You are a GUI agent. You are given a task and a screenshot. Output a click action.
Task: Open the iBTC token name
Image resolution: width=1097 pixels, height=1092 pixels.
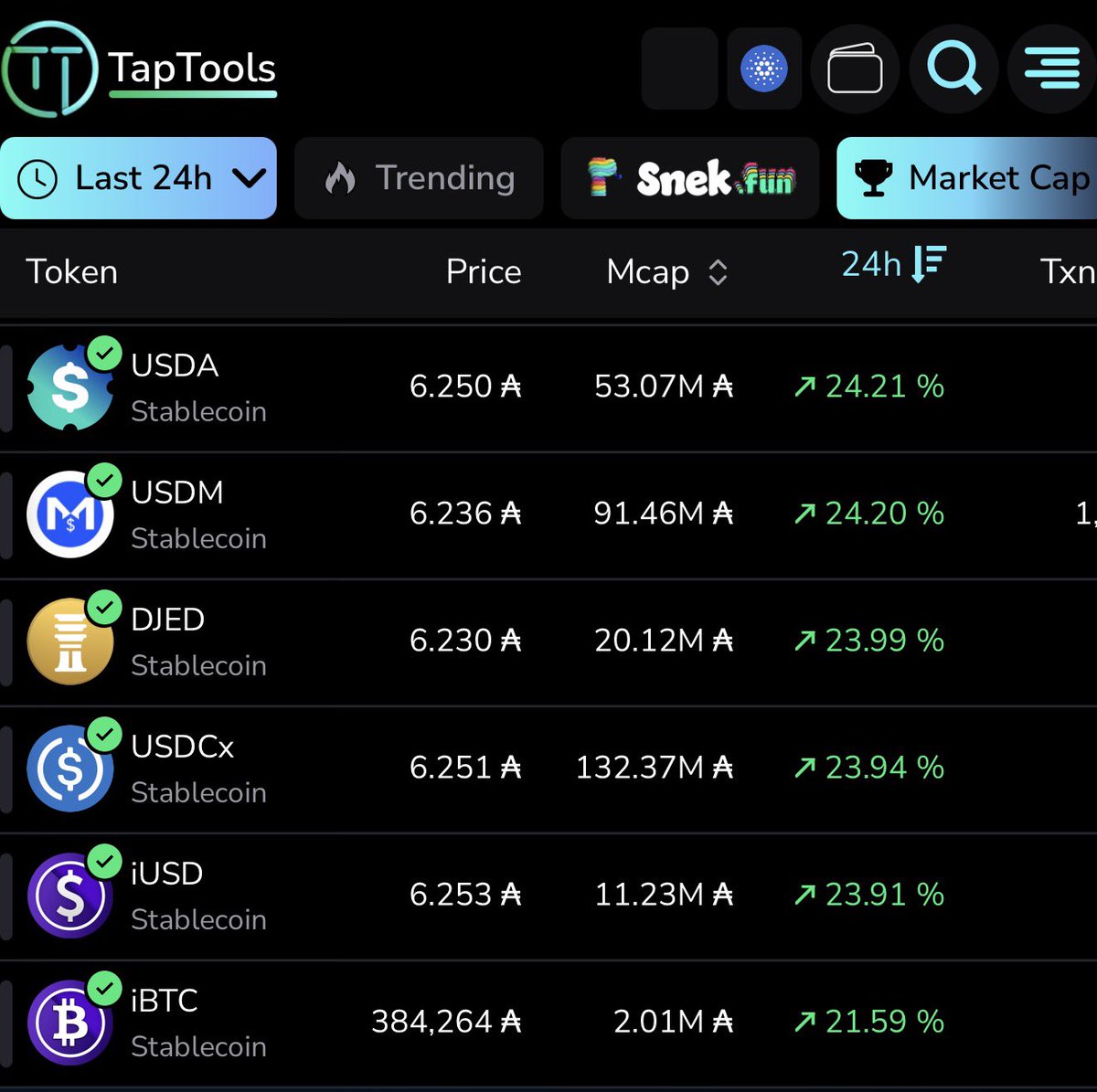(x=165, y=1001)
